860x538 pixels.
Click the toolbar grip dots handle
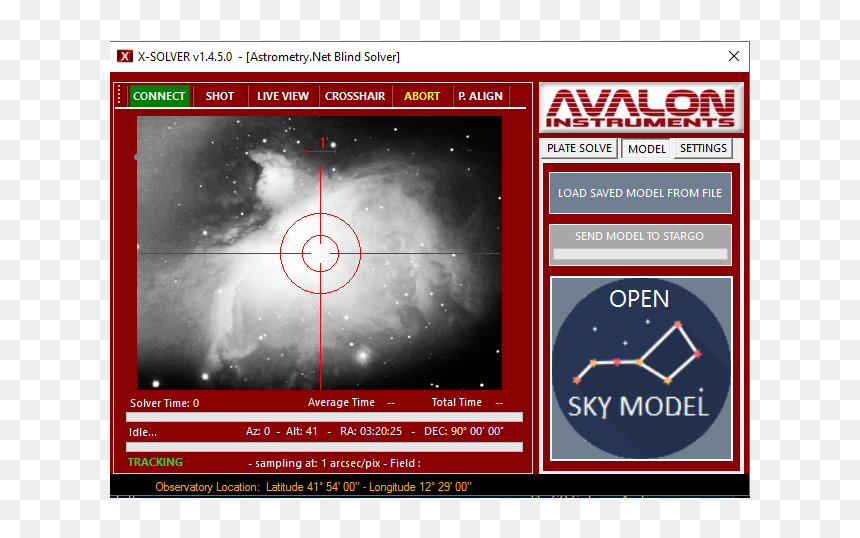pos(119,95)
